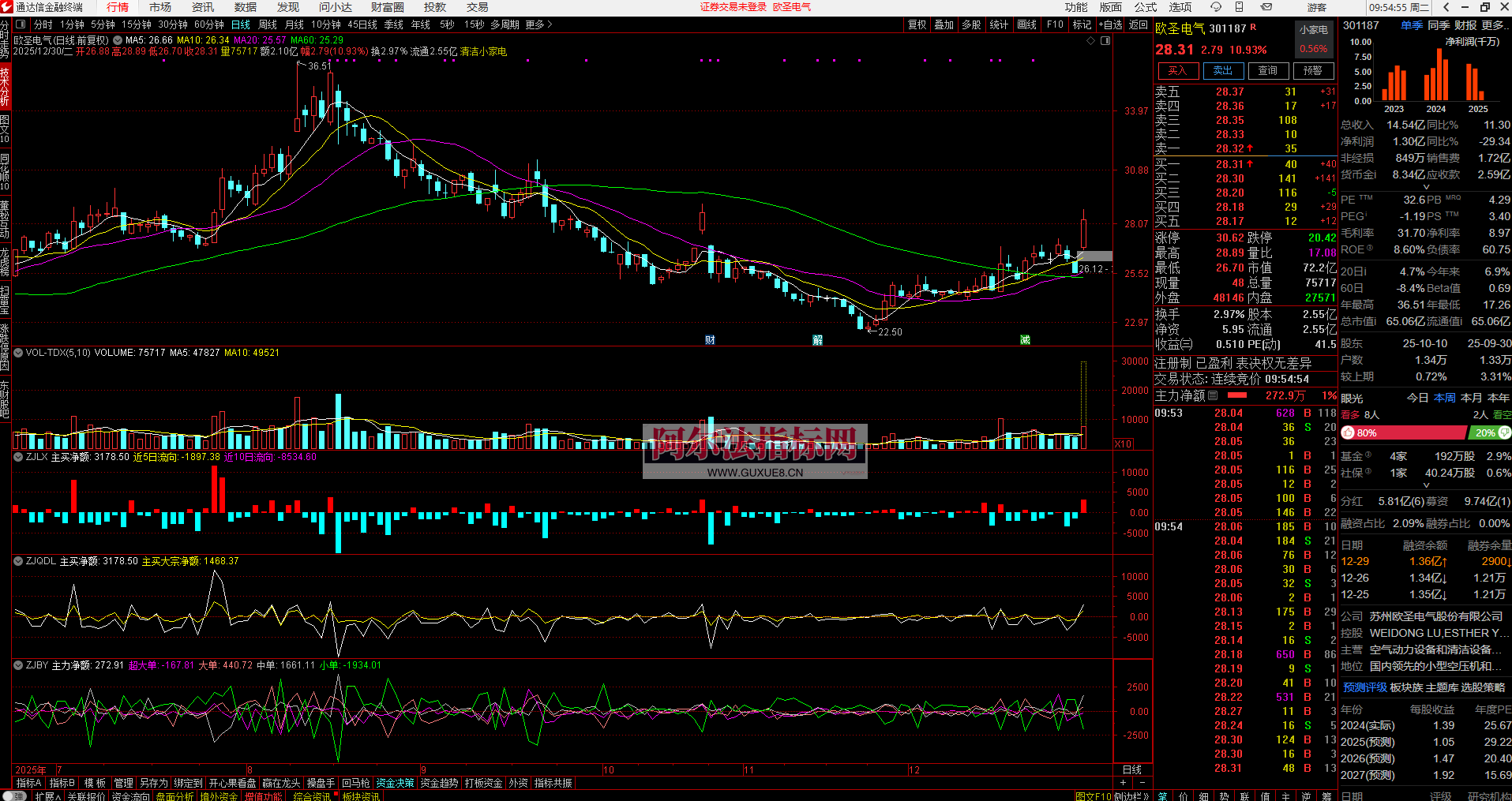Viewport: 1512px width, 801px height.
Task: Toggle the ZJBY indicator circle button
Action: coord(18,665)
